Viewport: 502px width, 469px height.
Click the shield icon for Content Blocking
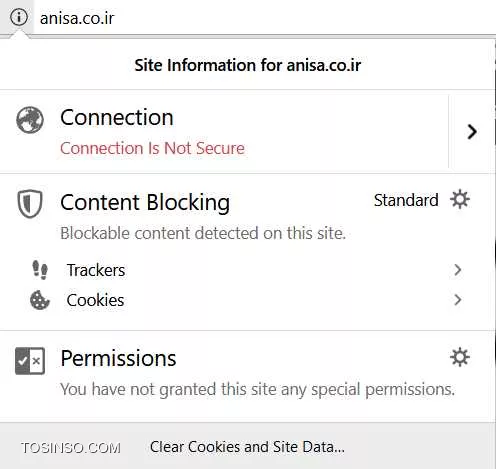click(30, 204)
